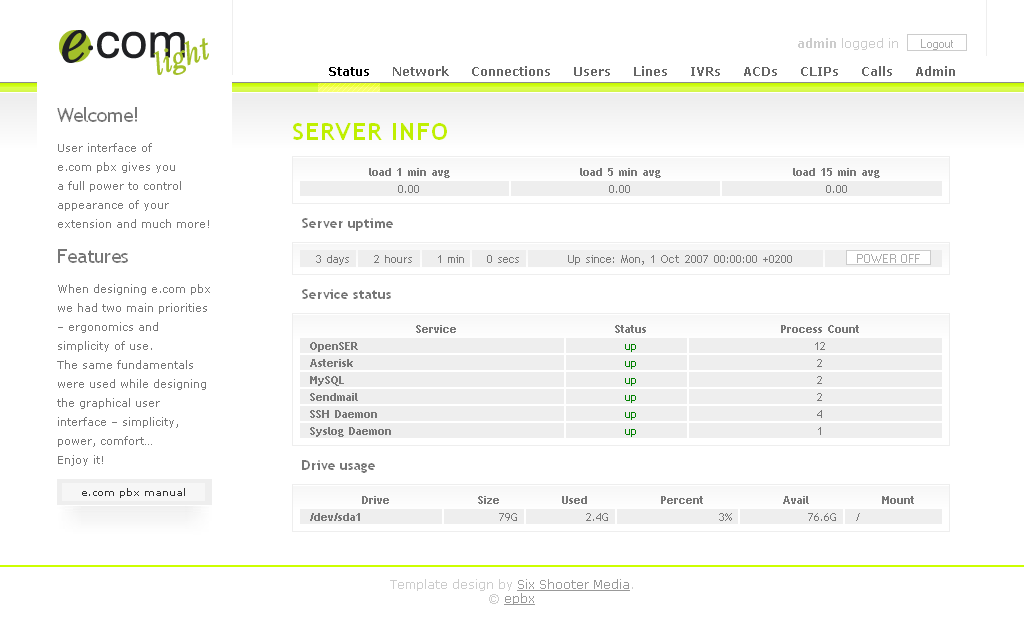Click the percent value 3%

coord(725,517)
